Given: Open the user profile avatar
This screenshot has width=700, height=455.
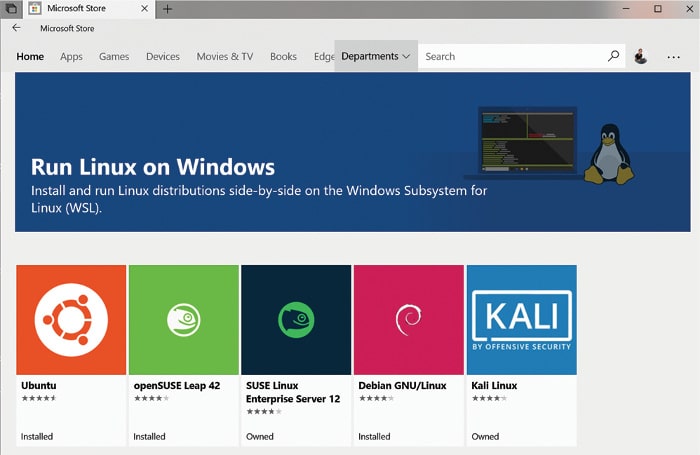Looking at the screenshot, I should pyautogui.click(x=641, y=57).
